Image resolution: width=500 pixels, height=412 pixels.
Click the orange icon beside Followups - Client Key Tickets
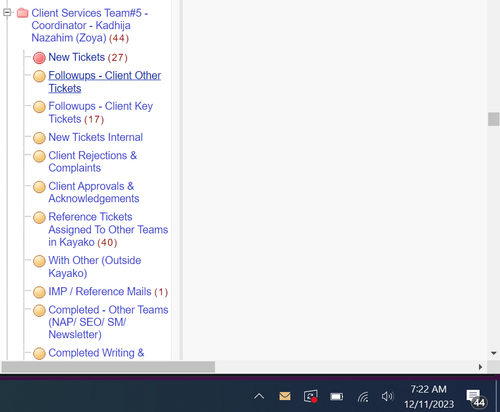39,107
